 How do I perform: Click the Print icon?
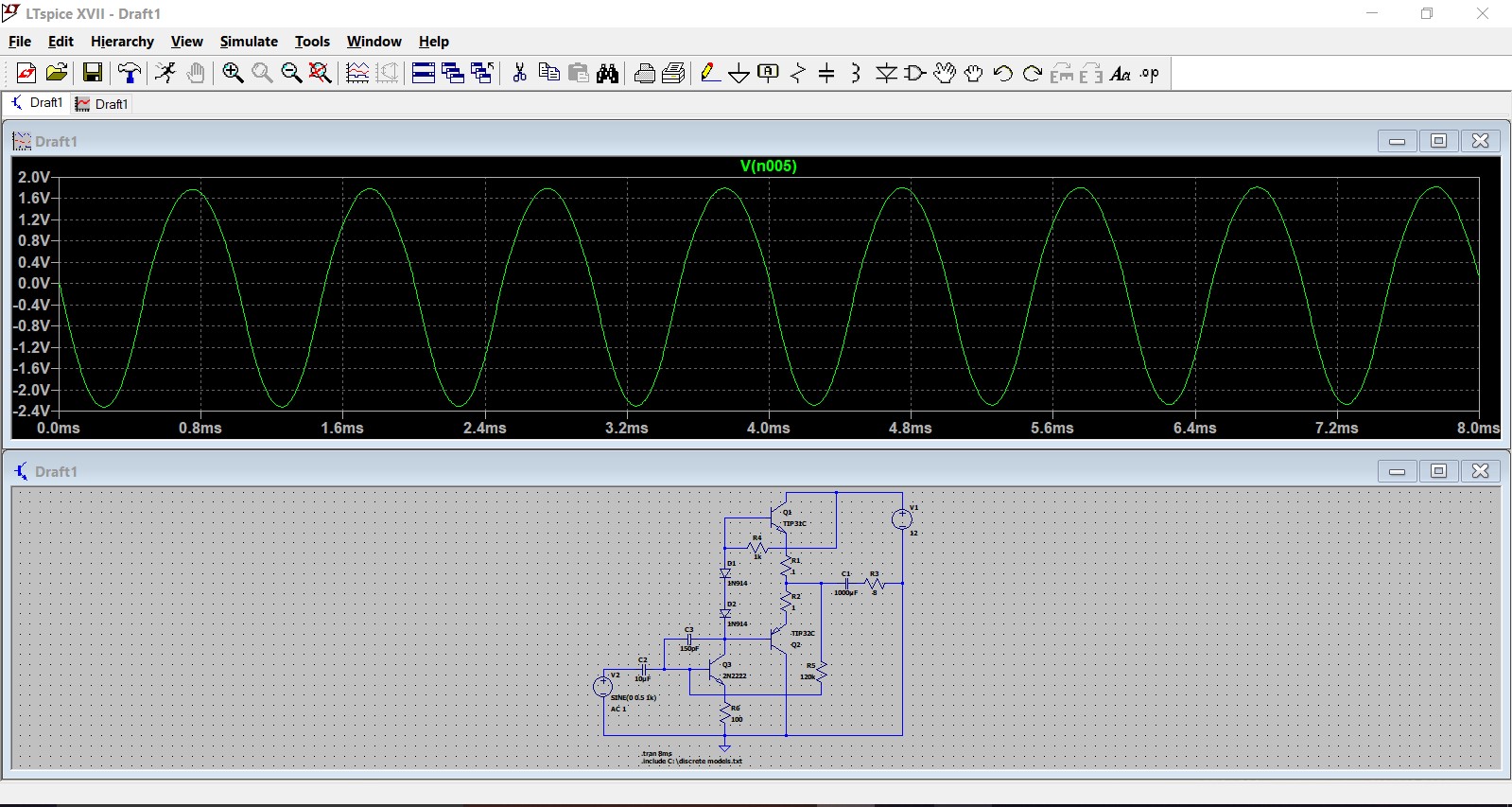[645, 73]
